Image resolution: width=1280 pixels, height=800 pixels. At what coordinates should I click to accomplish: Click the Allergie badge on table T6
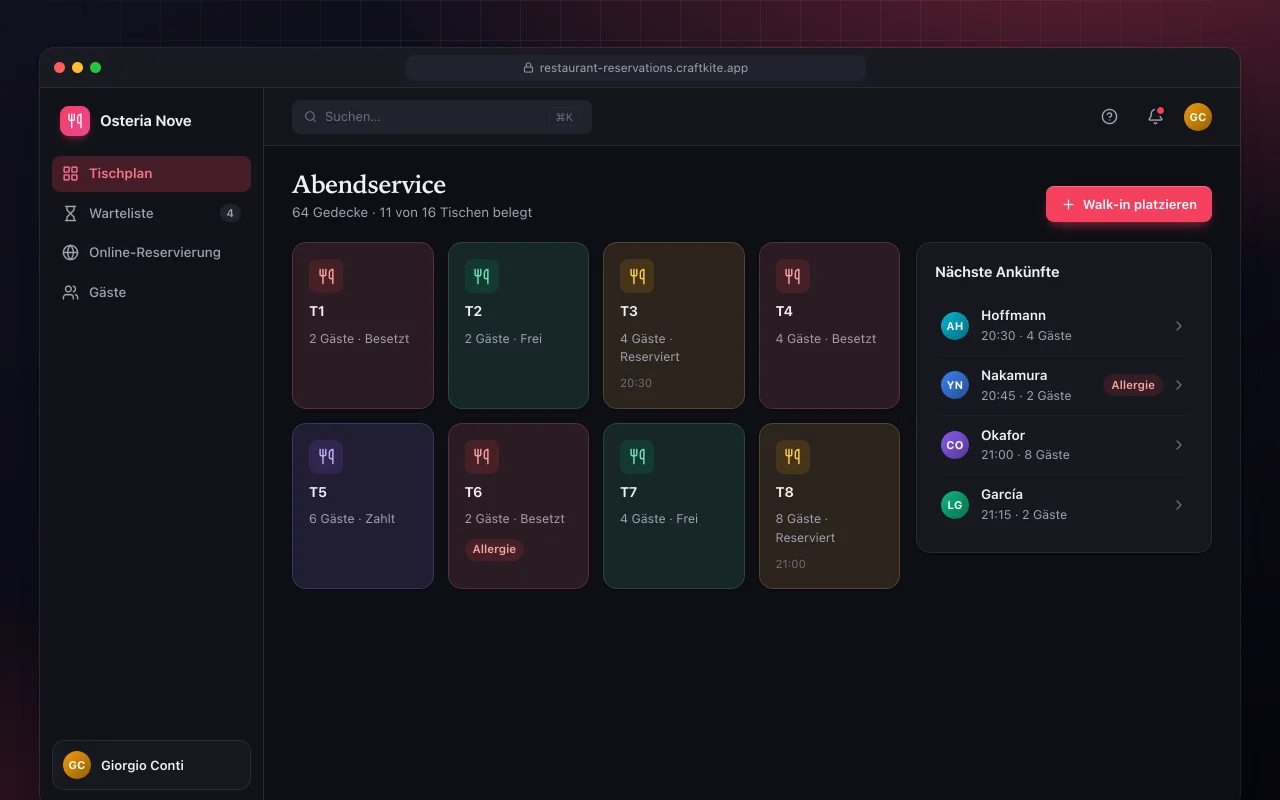point(494,549)
